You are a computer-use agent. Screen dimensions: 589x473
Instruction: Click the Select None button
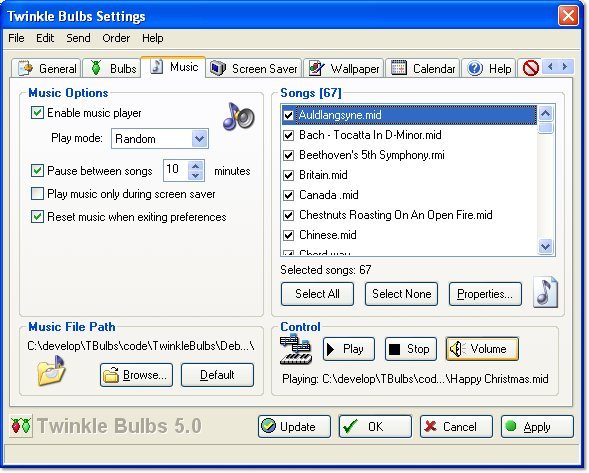point(401,294)
